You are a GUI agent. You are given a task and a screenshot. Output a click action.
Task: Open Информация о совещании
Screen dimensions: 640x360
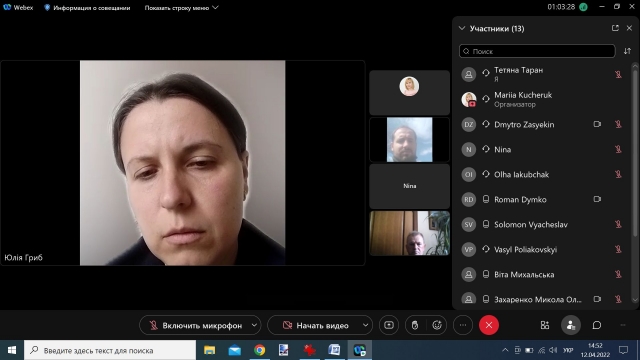point(87,7)
